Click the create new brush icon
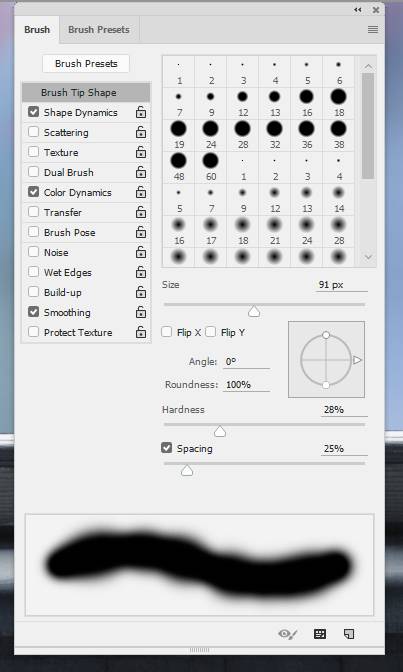Screen dimensions: 403x672 (349, 634)
